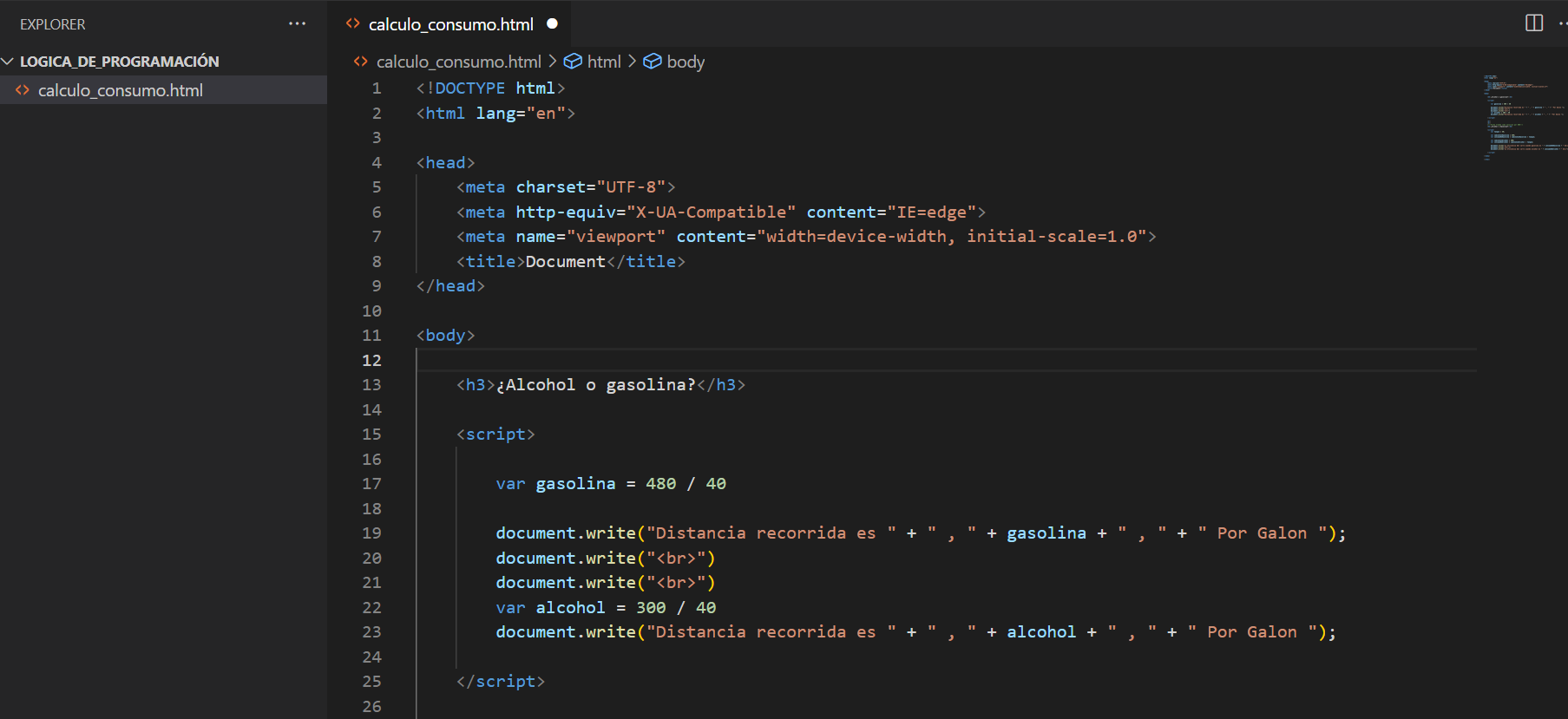Open calculo_consumo.html breadcrumb item
Screen dimensions: 1568x719
[x=458, y=62]
